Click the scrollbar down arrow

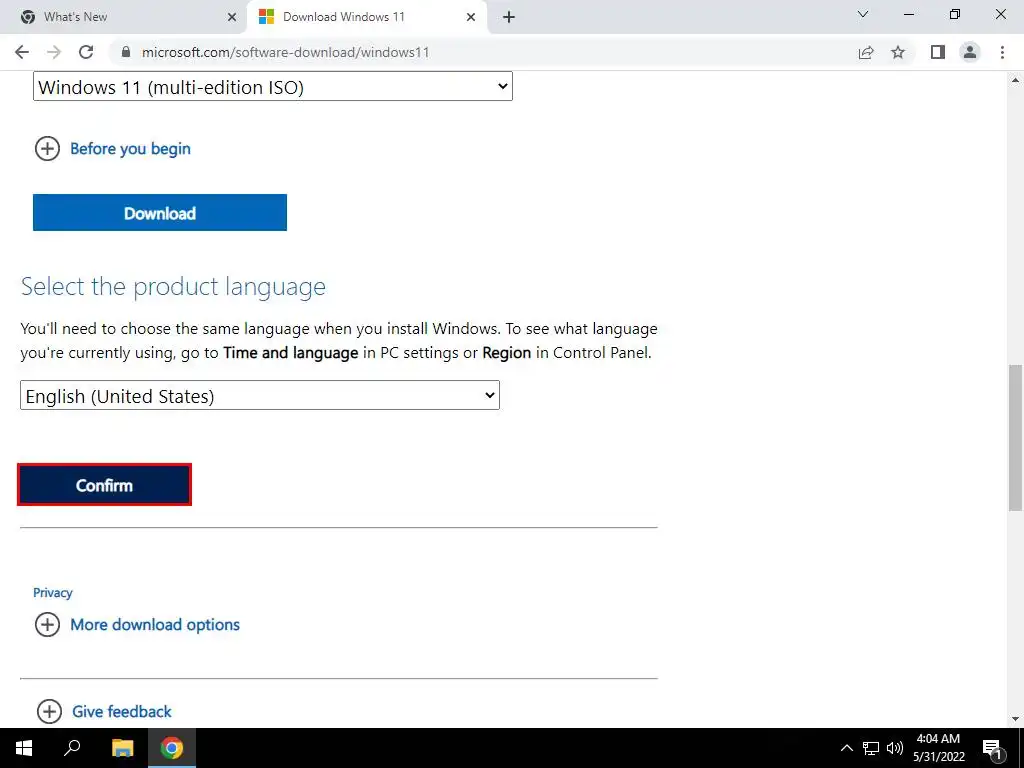click(x=1015, y=719)
